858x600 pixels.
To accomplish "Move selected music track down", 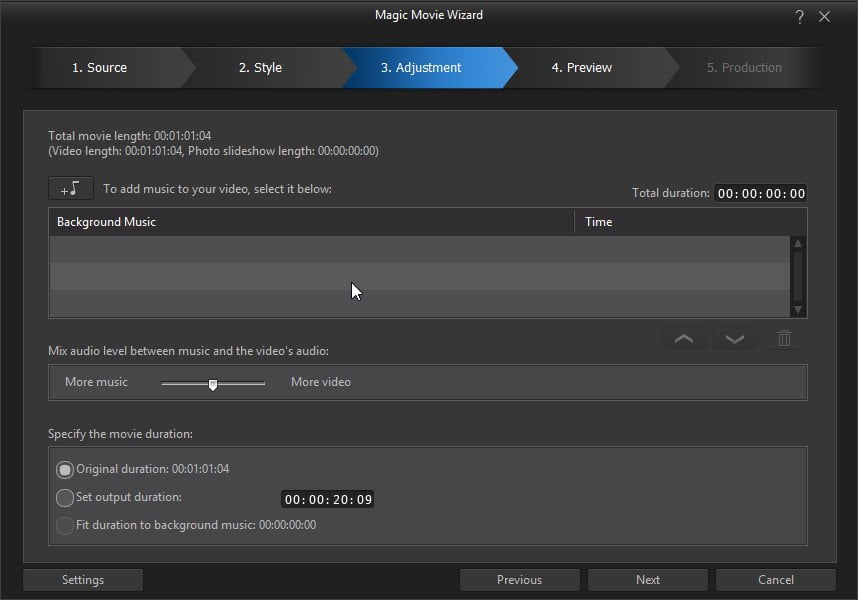I will point(734,339).
